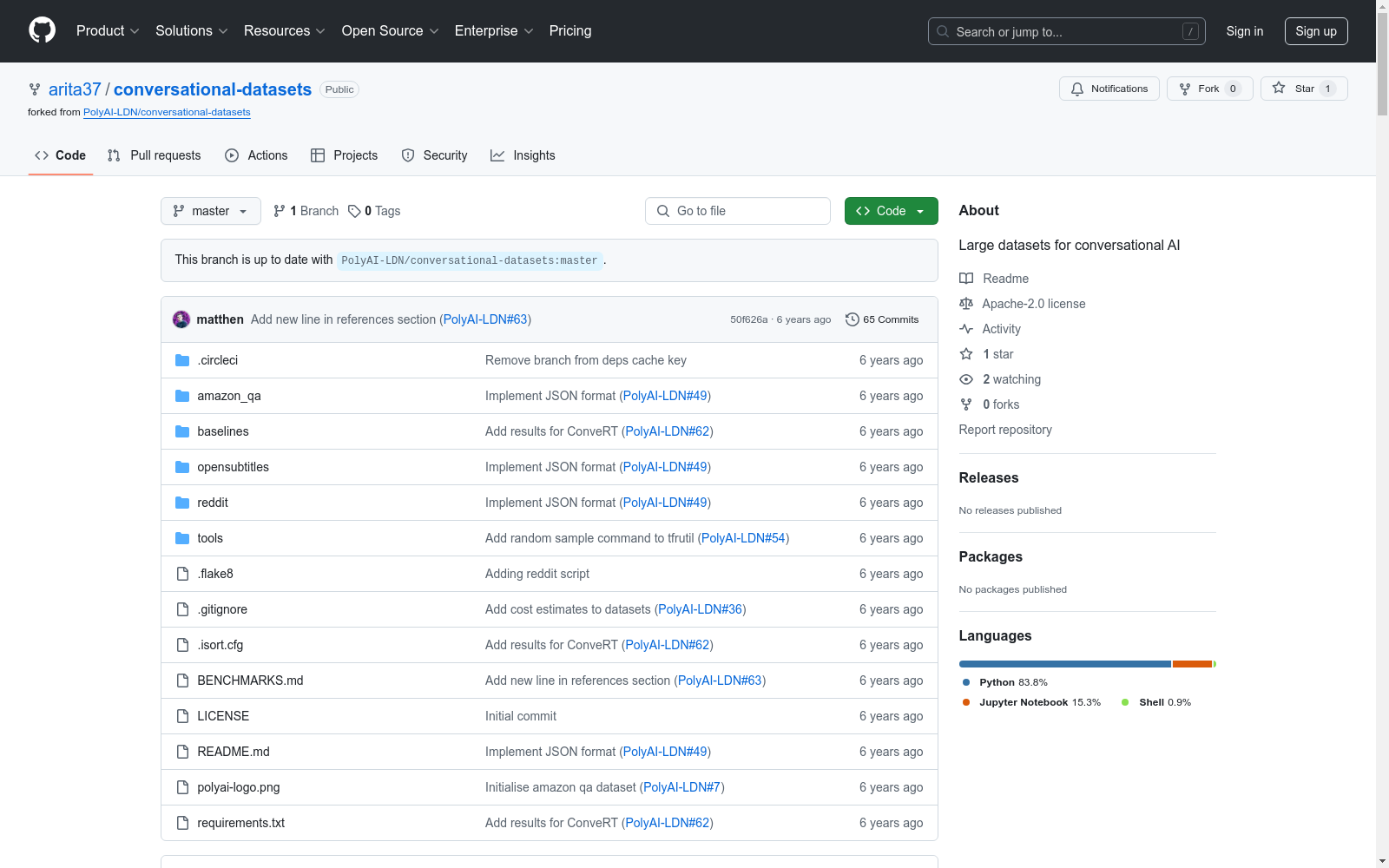1389x868 pixels.
Task: Click the Readme book icon
Action: tap(966, 279)
